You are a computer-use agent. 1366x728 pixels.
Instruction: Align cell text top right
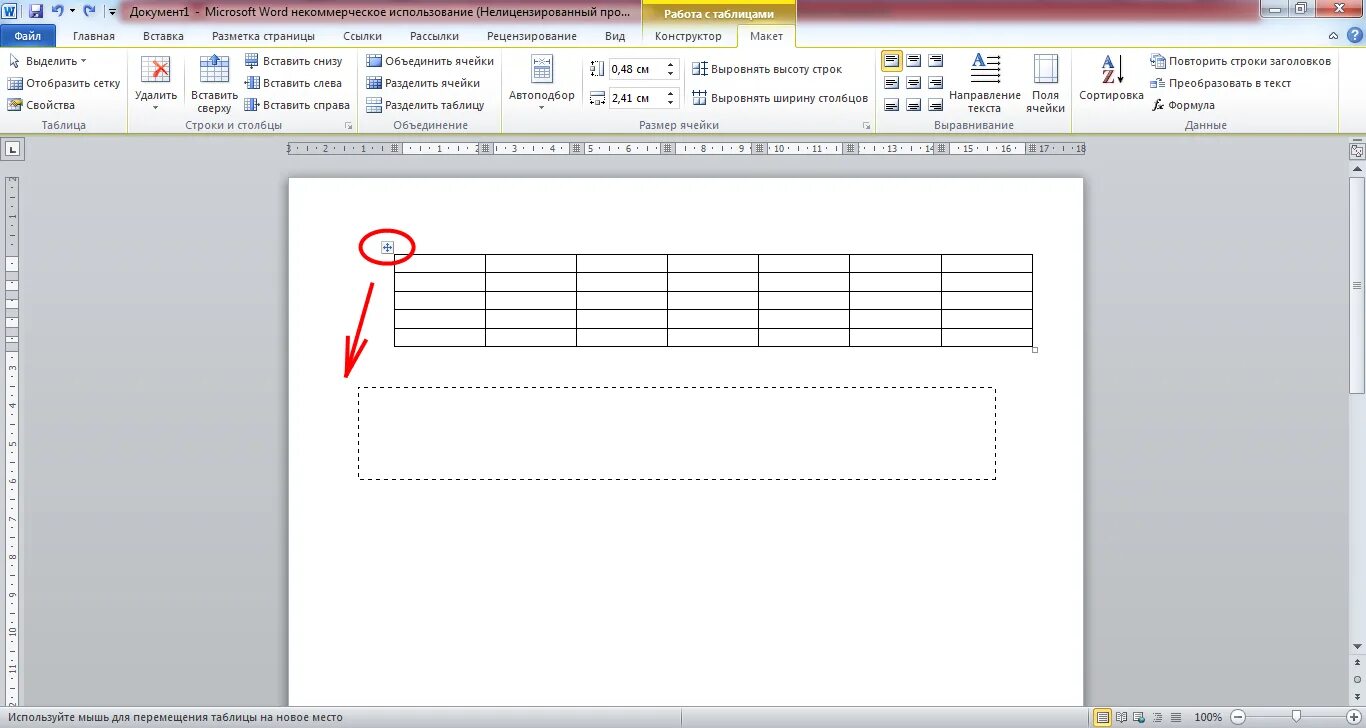coord(935,61)
